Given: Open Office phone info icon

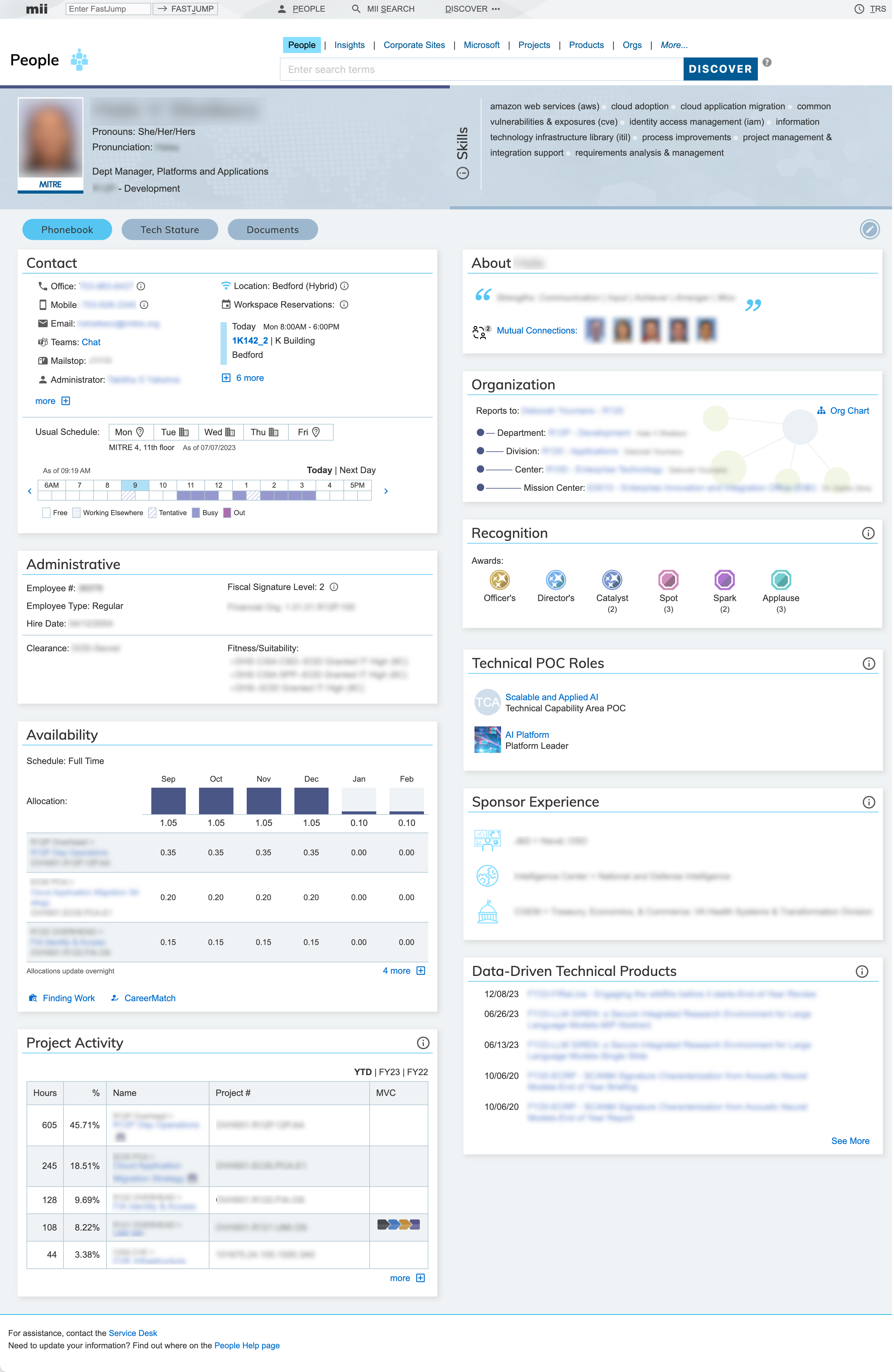Looking at the screenshot, I should pos(141,286).
